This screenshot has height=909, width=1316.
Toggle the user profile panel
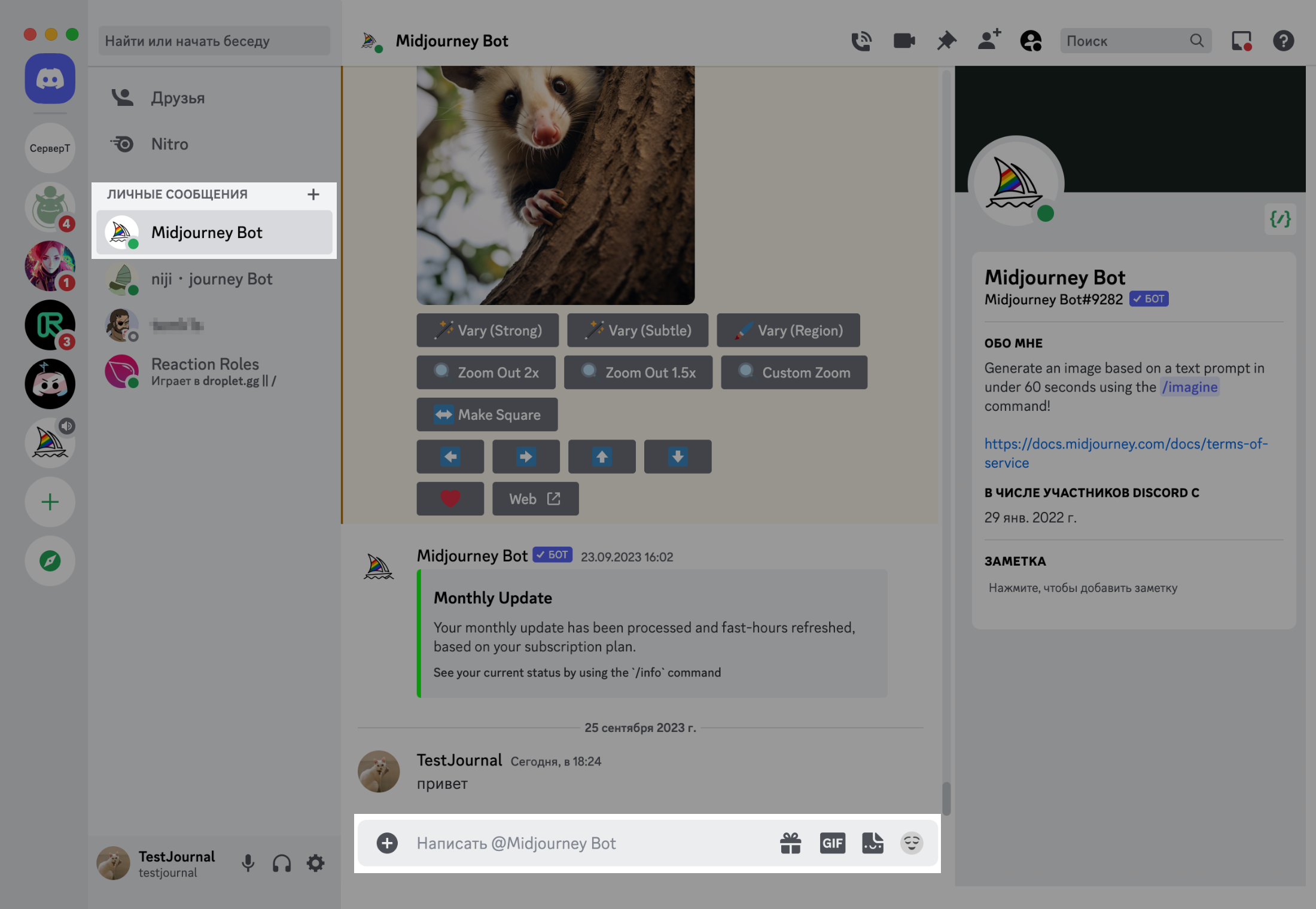1031,41
